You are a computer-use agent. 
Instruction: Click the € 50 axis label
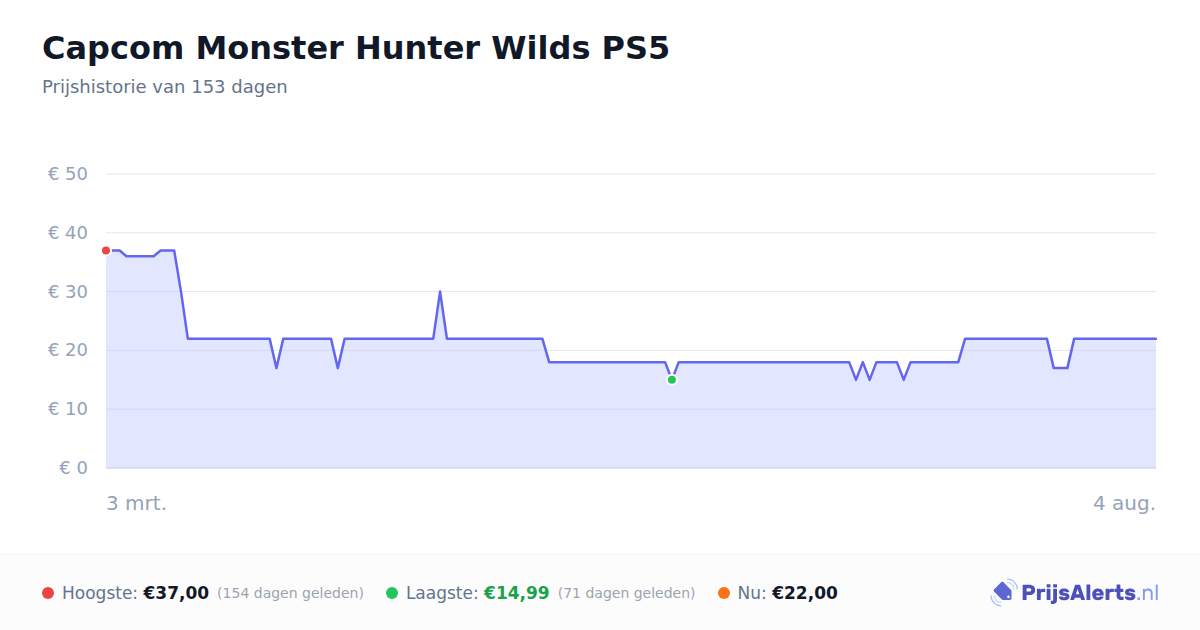click(68, 174)
